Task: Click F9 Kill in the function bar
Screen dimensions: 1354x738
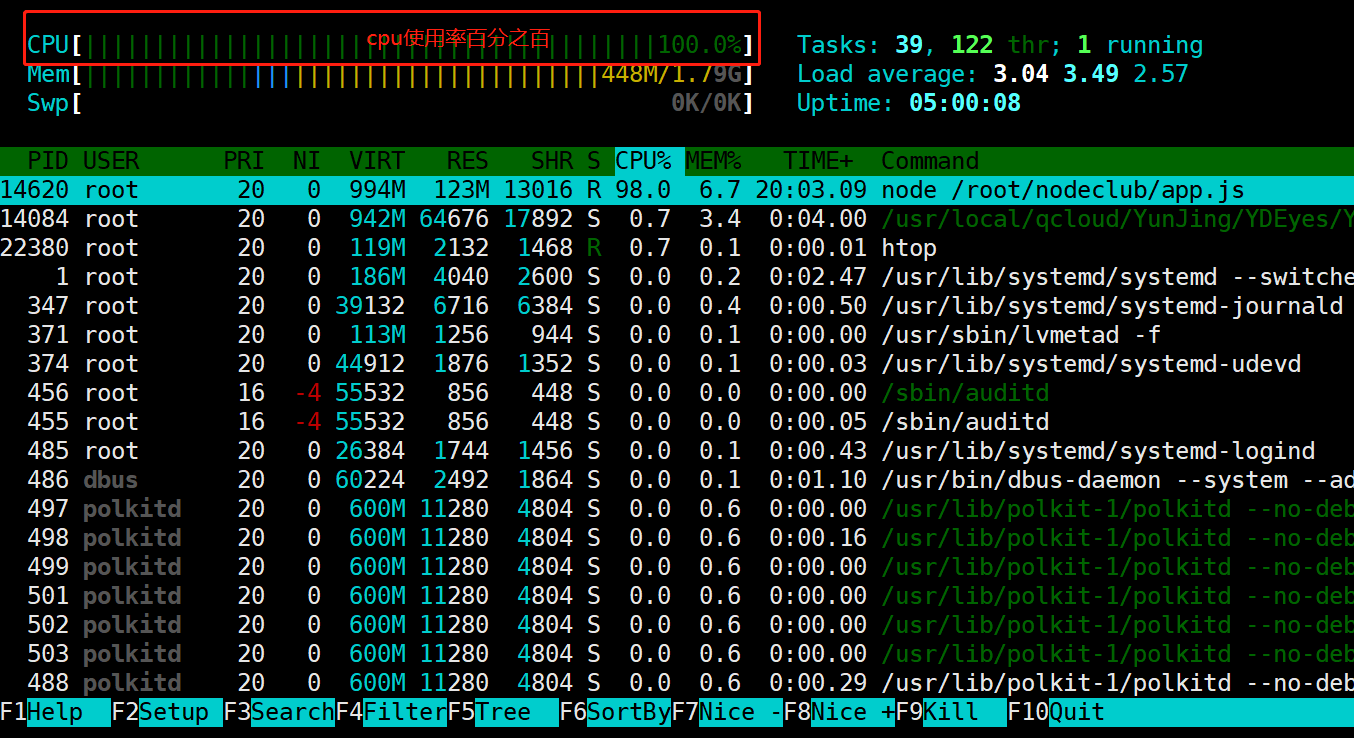Action: tap(951, 712)
